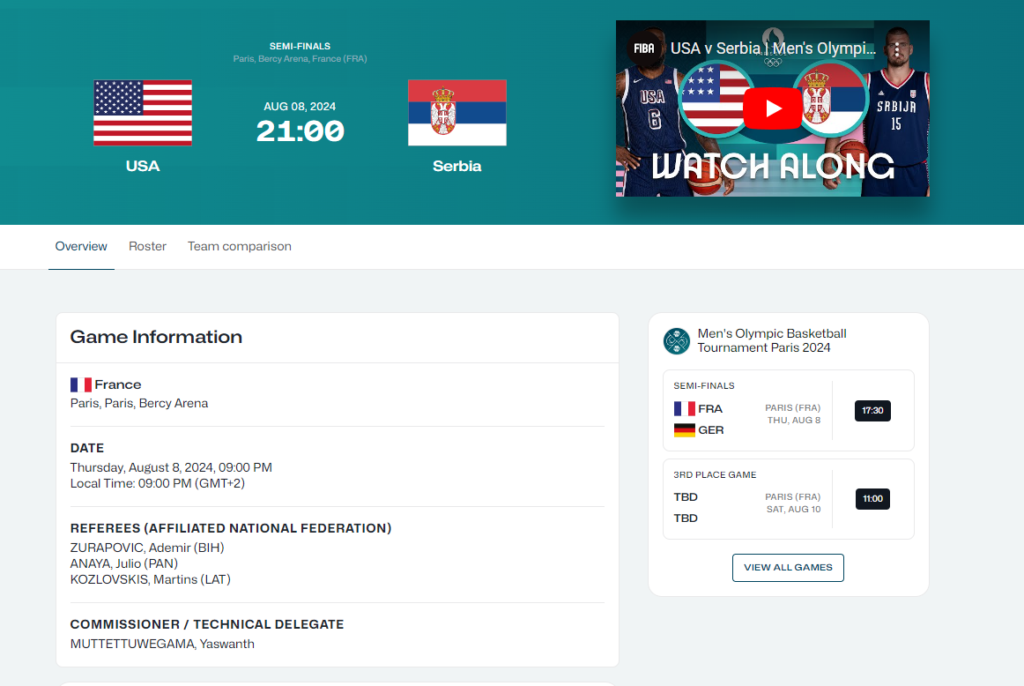The image size is (1024, 686).
Task: Select the Overview tab
Action: [81, 246]
